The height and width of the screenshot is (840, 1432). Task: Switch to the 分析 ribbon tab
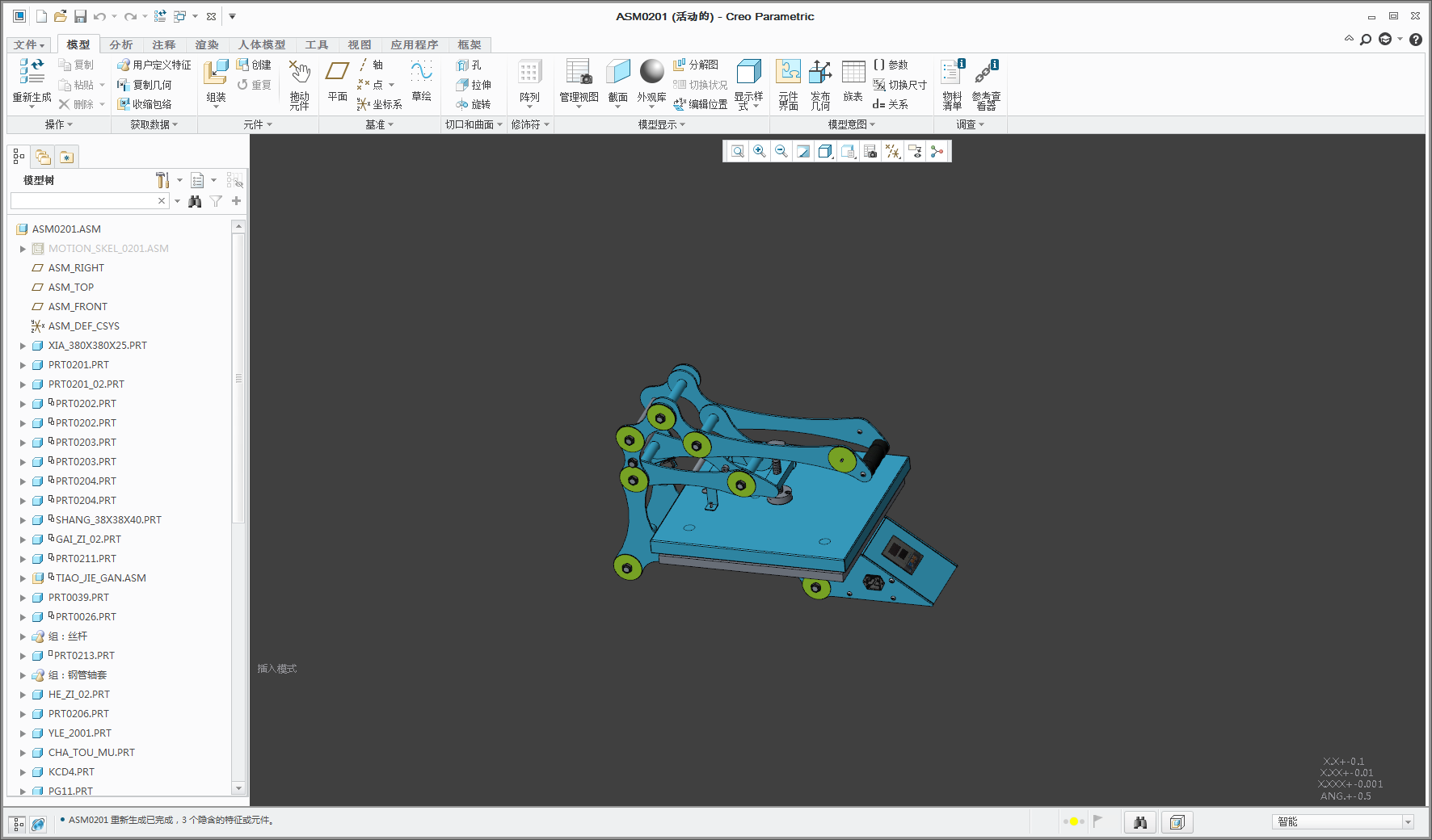click(121, 45)
